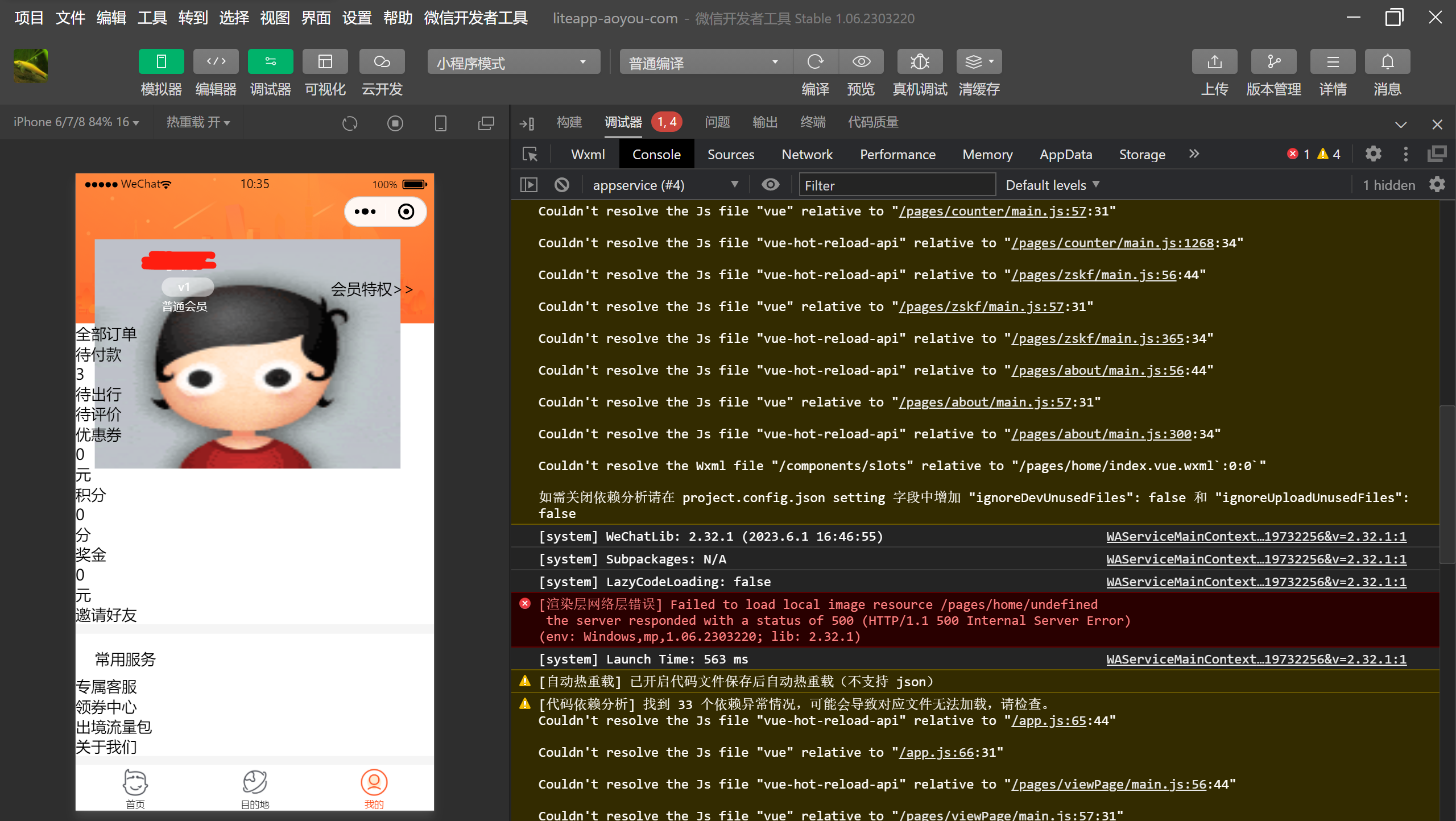Open the Visualization (可视化) panel
The image size is (1456, 821).
pos(325,61)
